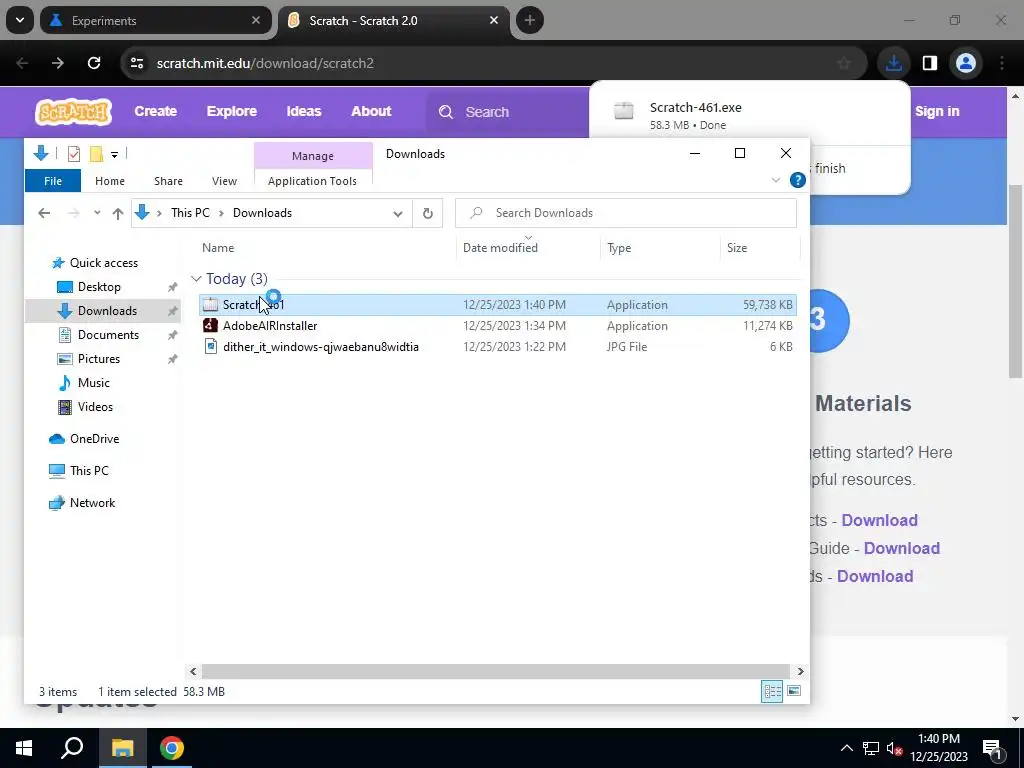Screen dimensions: 1024x768
Task: Select AdobeAIRInstaller file icon
Action: click(210, 326)
